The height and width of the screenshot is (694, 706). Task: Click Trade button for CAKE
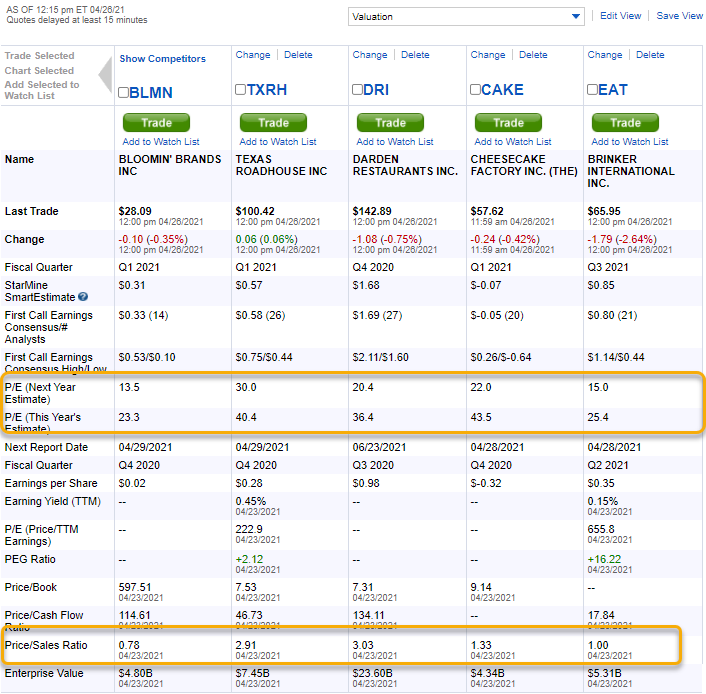508,122
